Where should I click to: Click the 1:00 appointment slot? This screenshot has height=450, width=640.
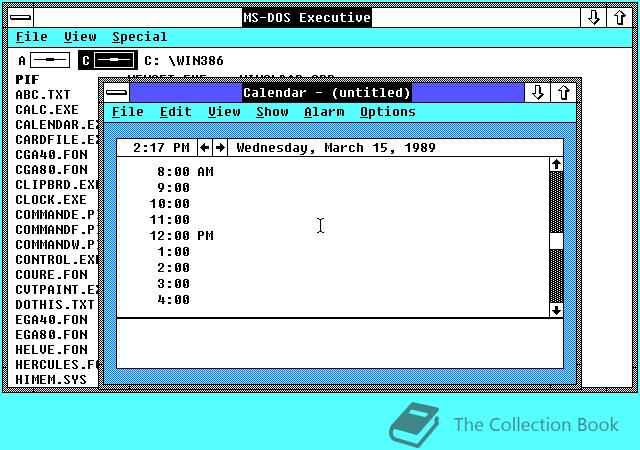click(333, 252)
